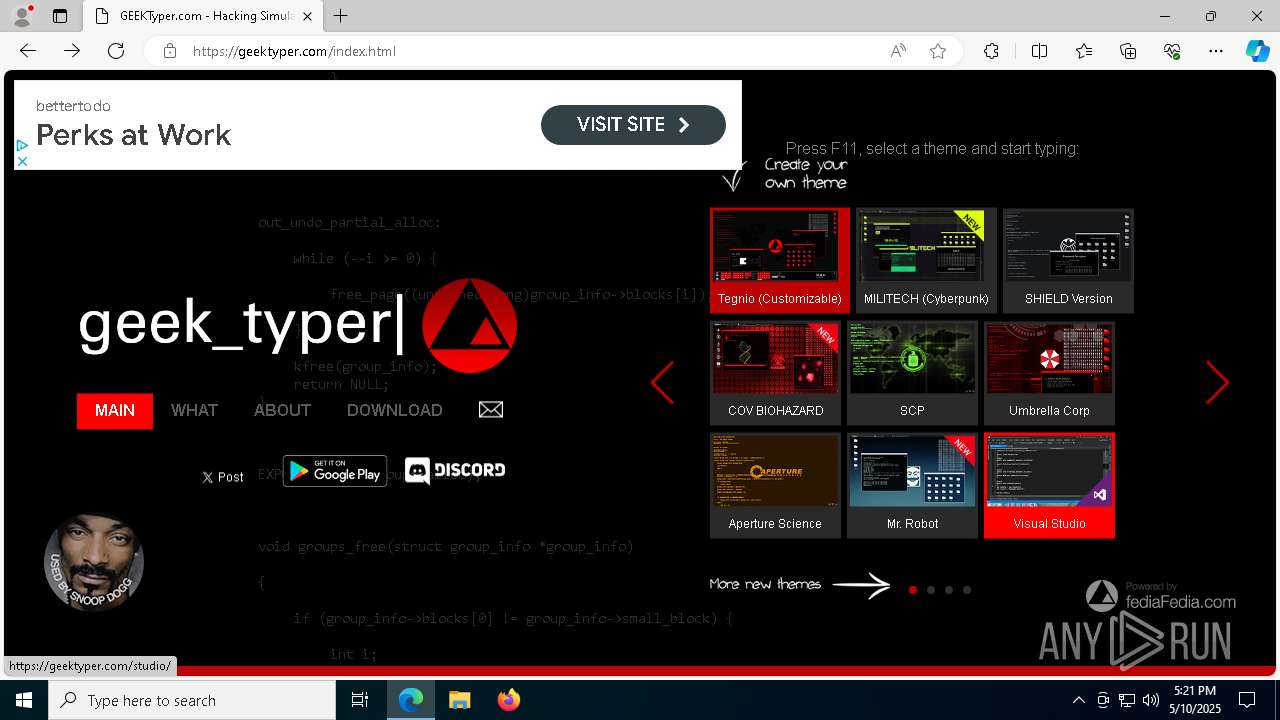Open the Windows Start menu

pyautogui.click(x=24, y=700)
